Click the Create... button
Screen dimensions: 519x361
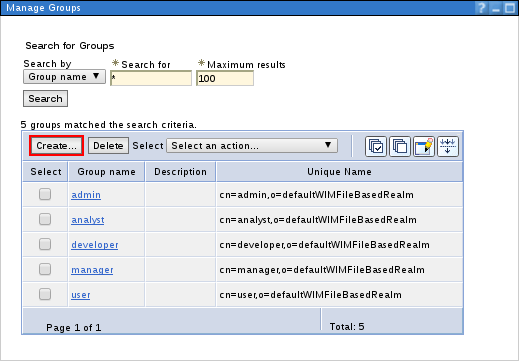pos(56,146)
